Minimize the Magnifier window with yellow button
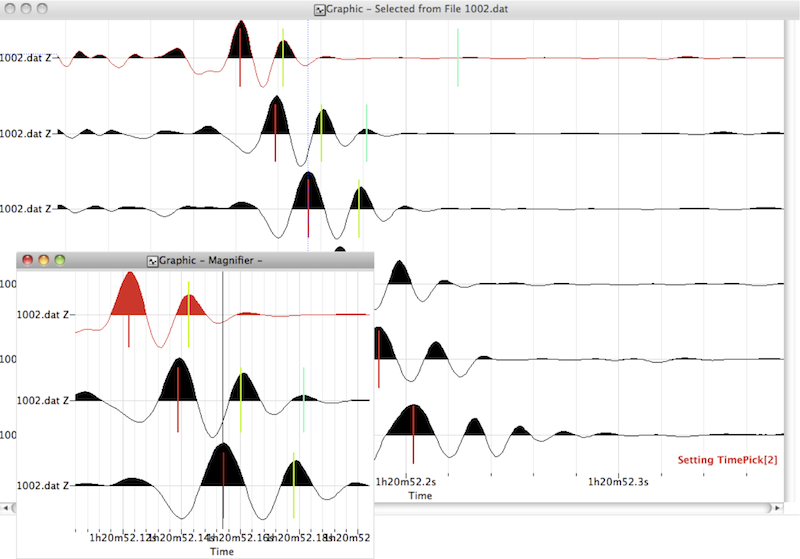Viewport: 800px width, 559px height. coord(43,260)
